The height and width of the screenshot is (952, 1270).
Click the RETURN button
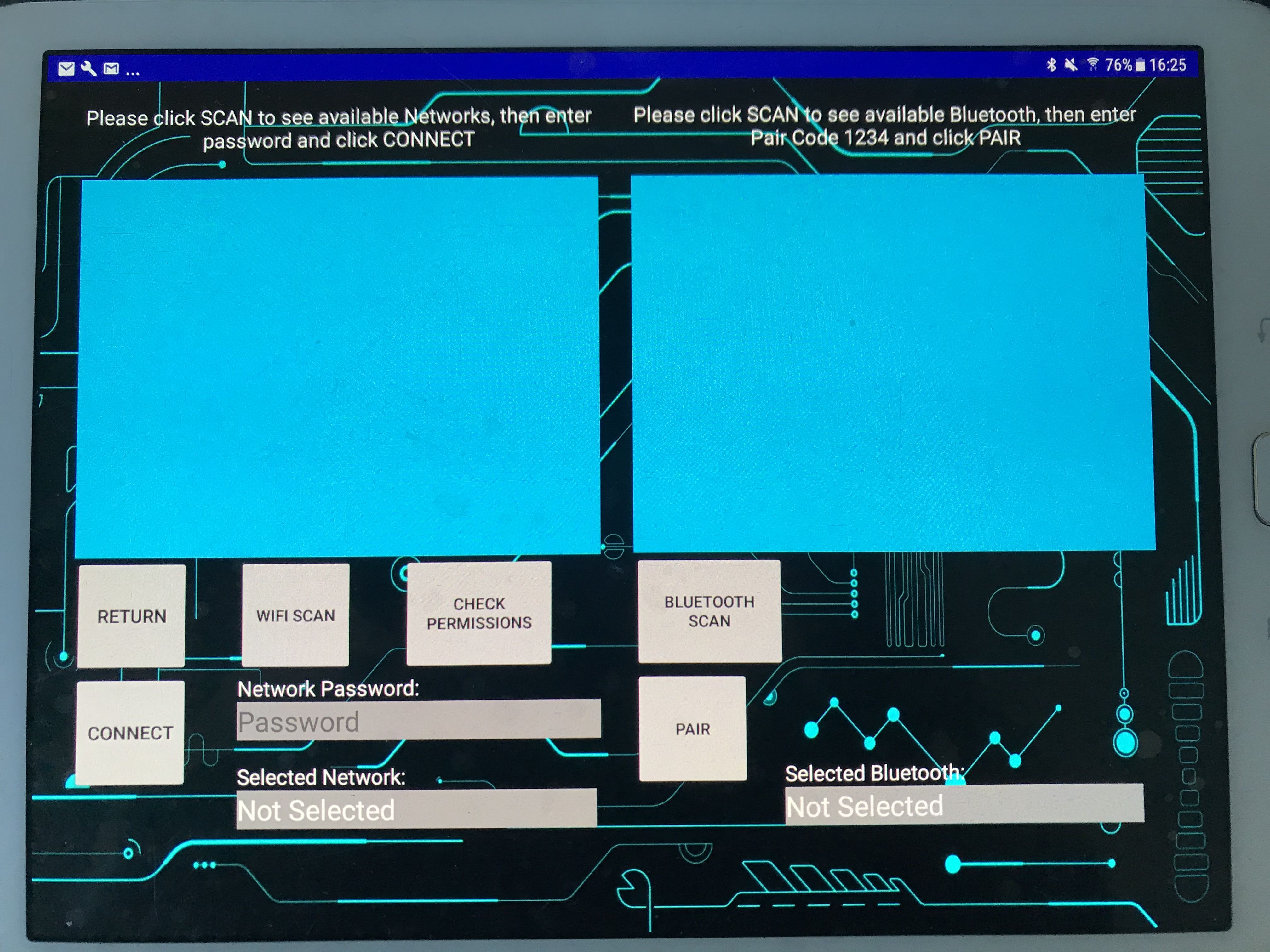[x=131, y=616]
